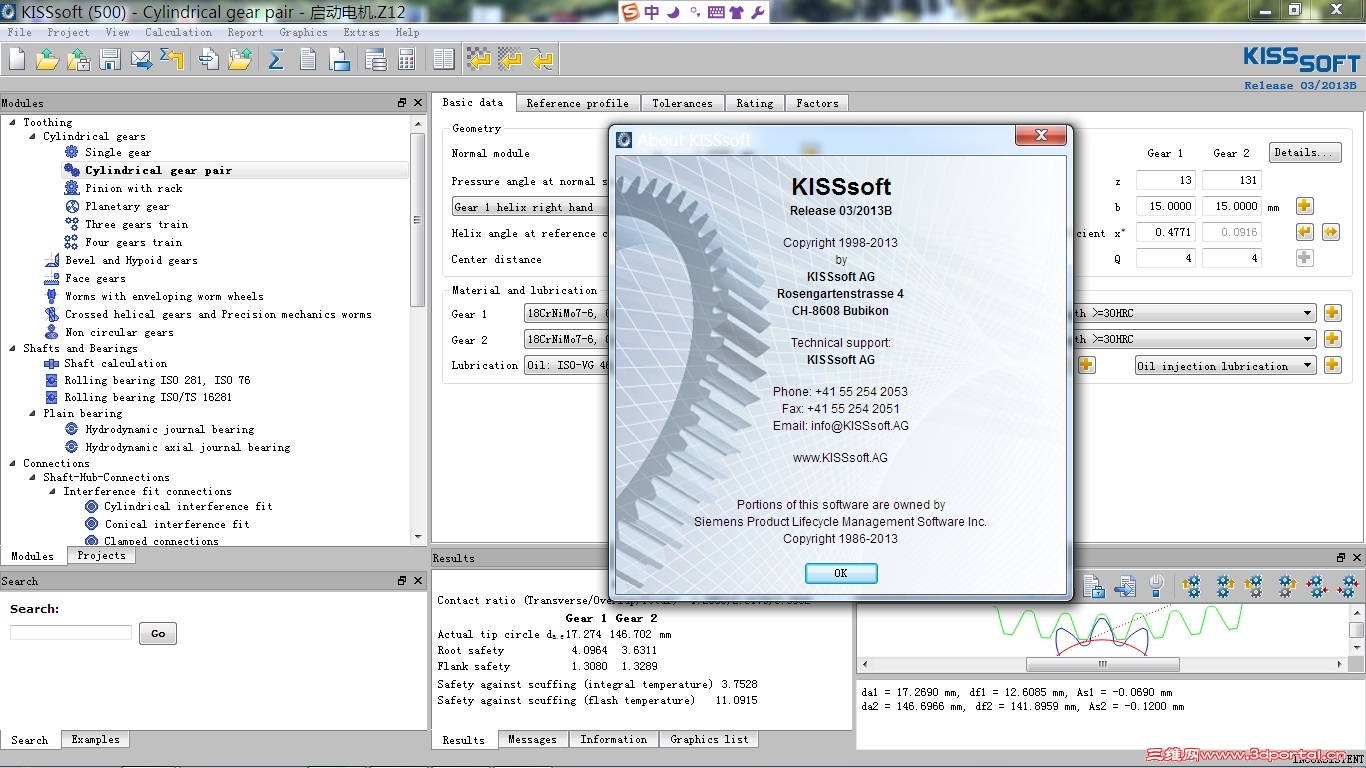Click OK in About KISSsoft dialog

[841, 573]
